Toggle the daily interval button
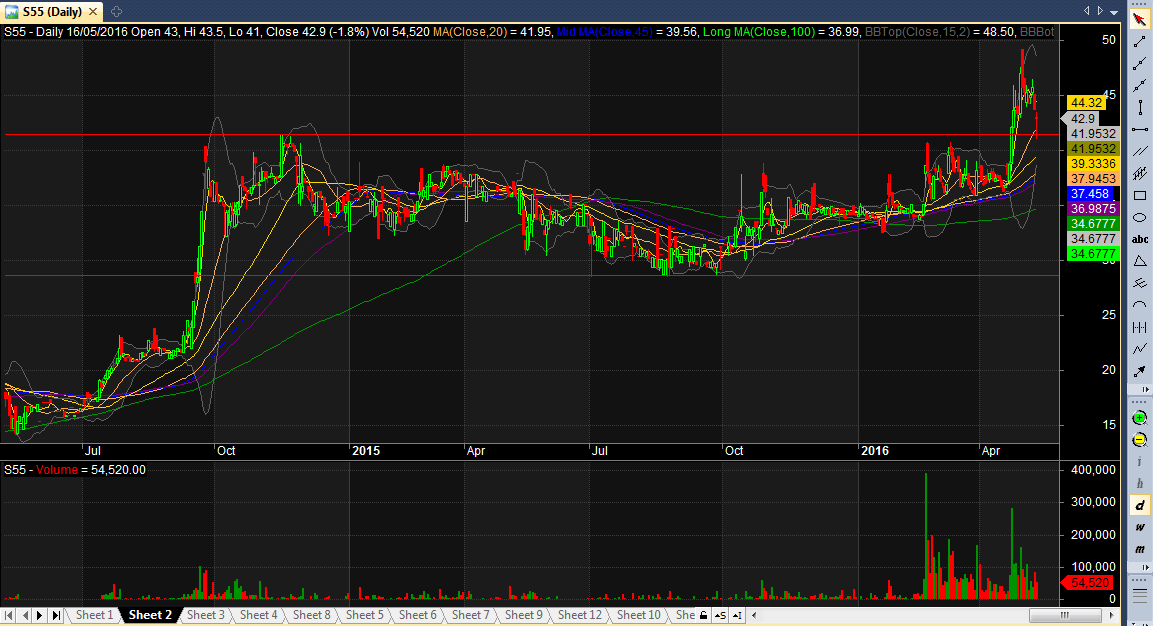Screen dimensions: 1153x626 (x=1139, y=505)
